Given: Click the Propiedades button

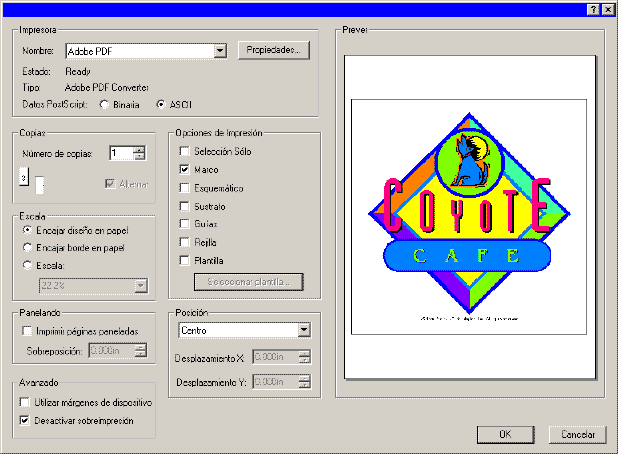Looking at the screenshot, I should (x=274, y=50).
